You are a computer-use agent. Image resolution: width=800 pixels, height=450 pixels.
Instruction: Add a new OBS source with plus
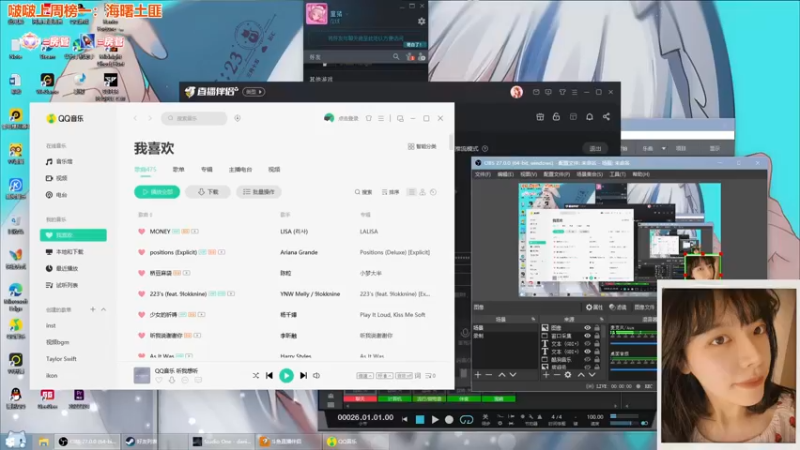[x=546, y=375]
